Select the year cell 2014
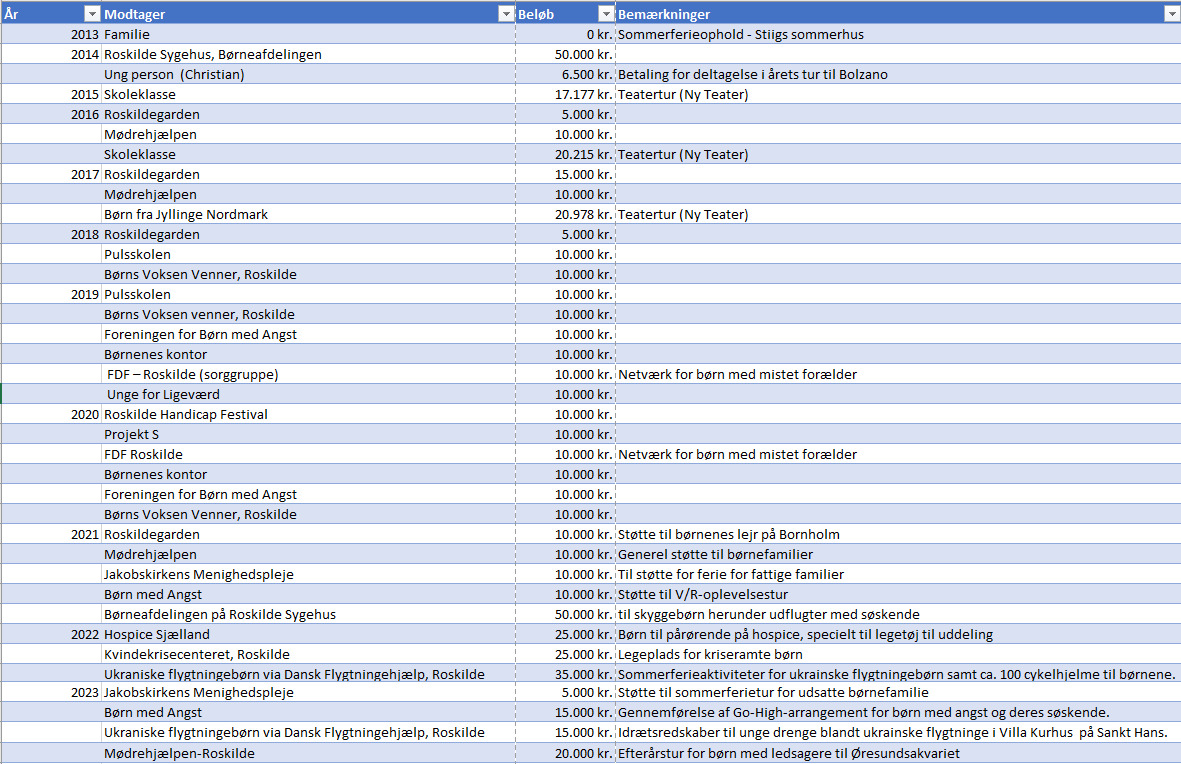The height and width of the screenshot is (764, 1181). tap(51, 54)
